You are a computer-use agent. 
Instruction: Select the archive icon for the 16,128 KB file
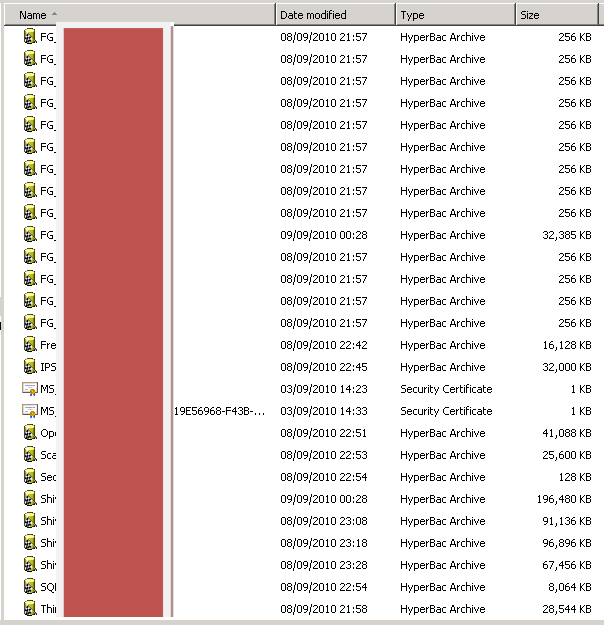click(x=29, y=345)
